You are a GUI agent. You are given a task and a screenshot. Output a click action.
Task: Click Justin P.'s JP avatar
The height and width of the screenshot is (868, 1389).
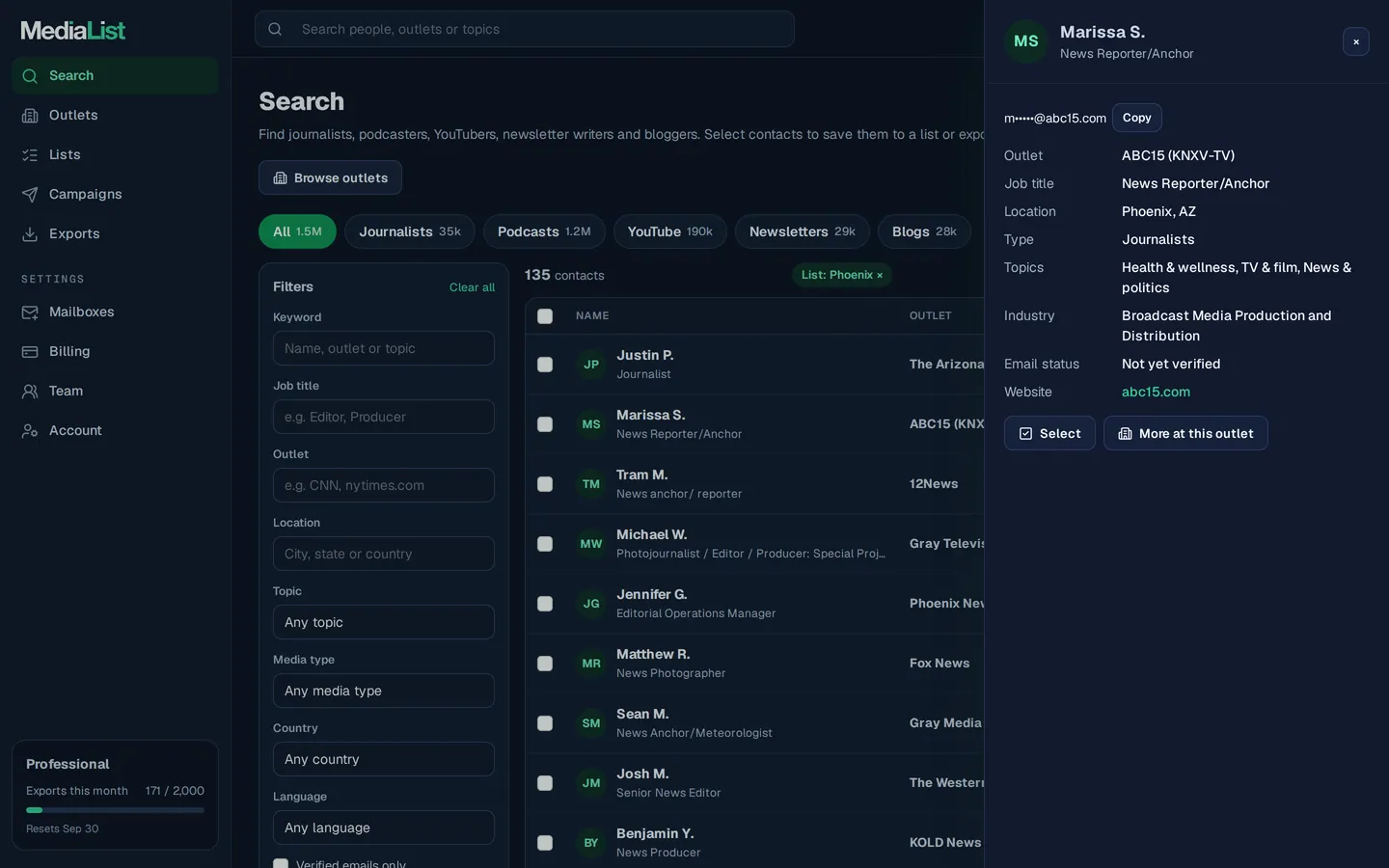[x=591, y=365]
